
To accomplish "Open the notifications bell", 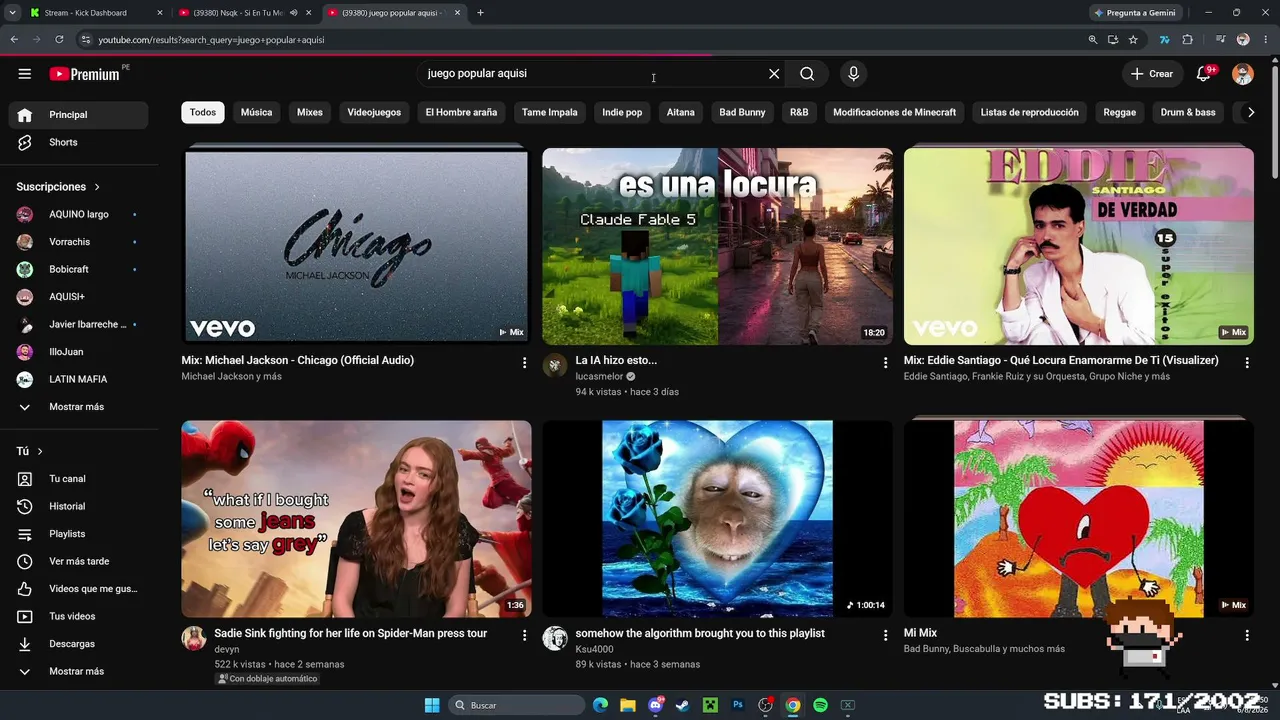I will click(1204, 74).
